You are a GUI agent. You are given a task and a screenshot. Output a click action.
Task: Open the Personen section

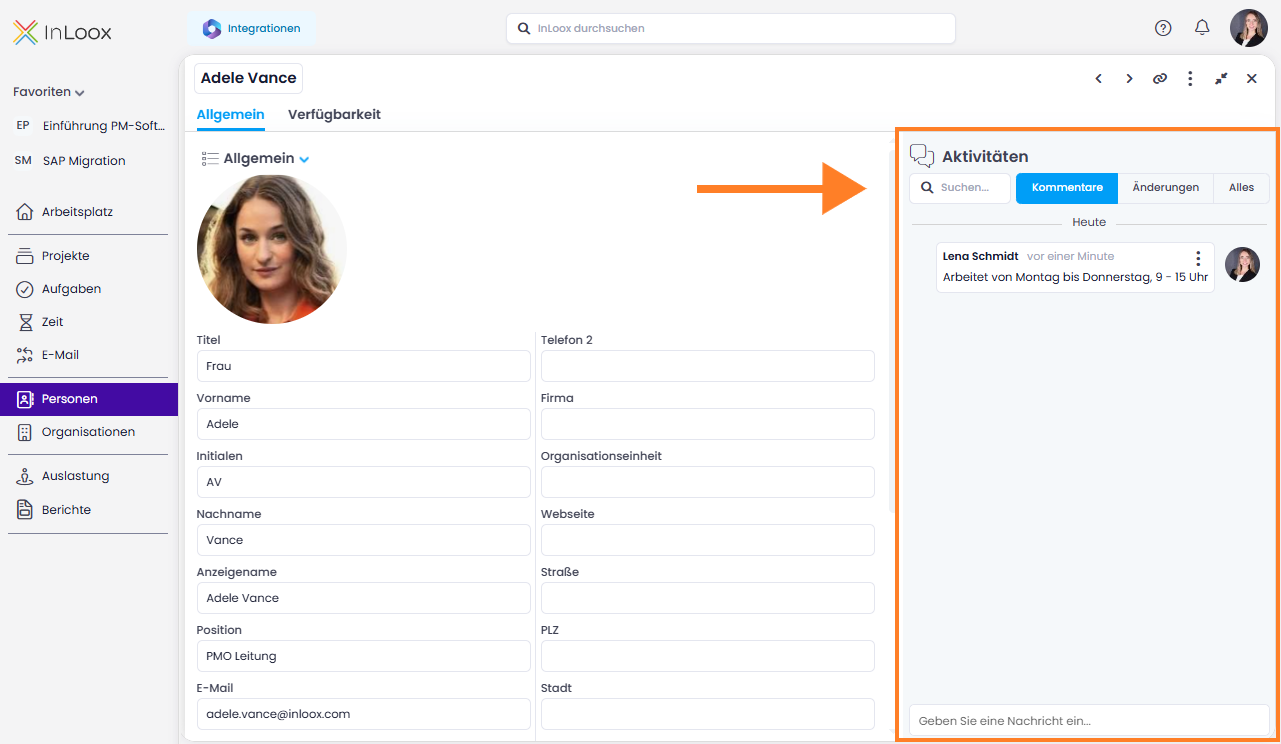click(89, 399)
